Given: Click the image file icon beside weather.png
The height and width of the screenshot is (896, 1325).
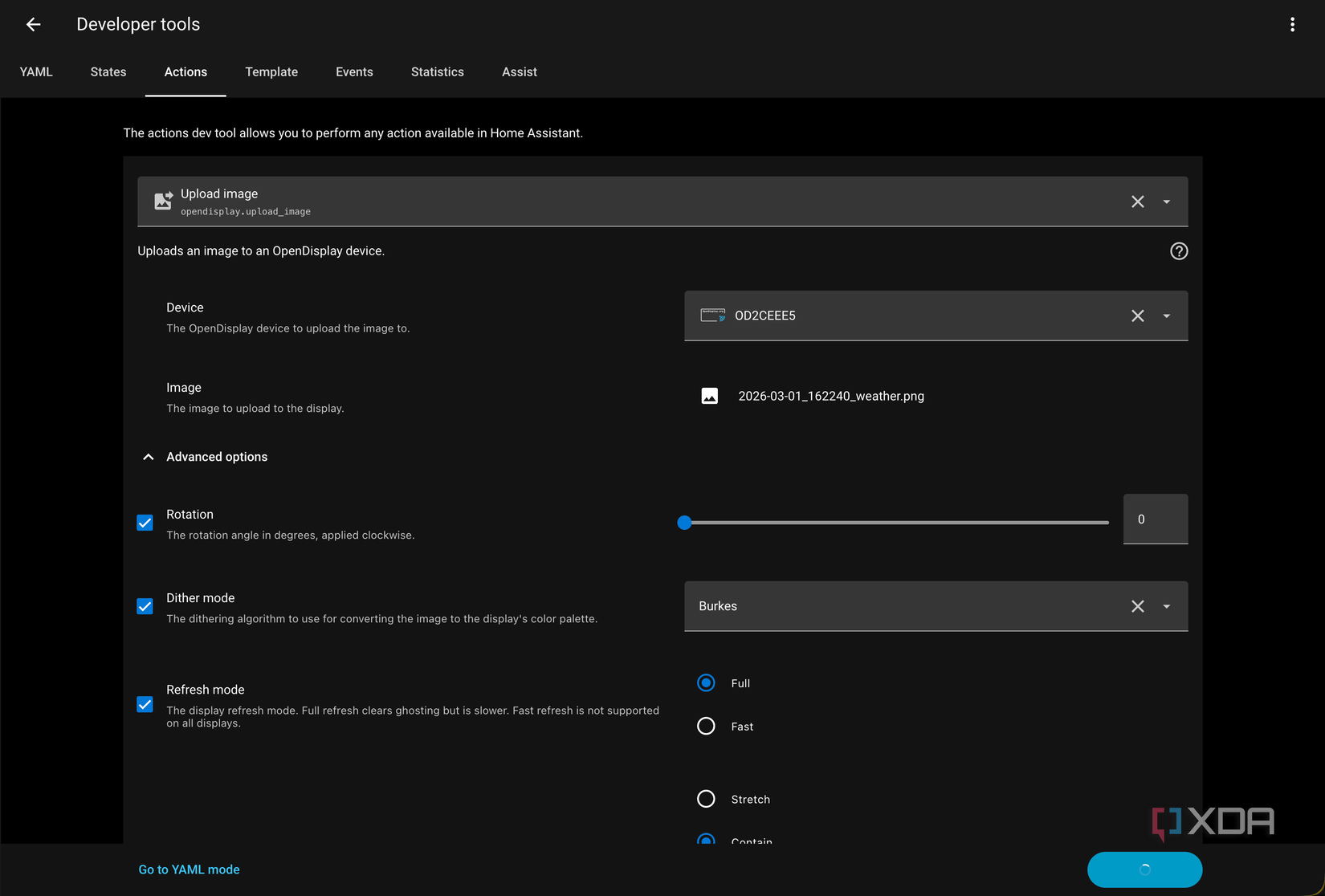Looking at the screenshot, I should click(710, 396).
